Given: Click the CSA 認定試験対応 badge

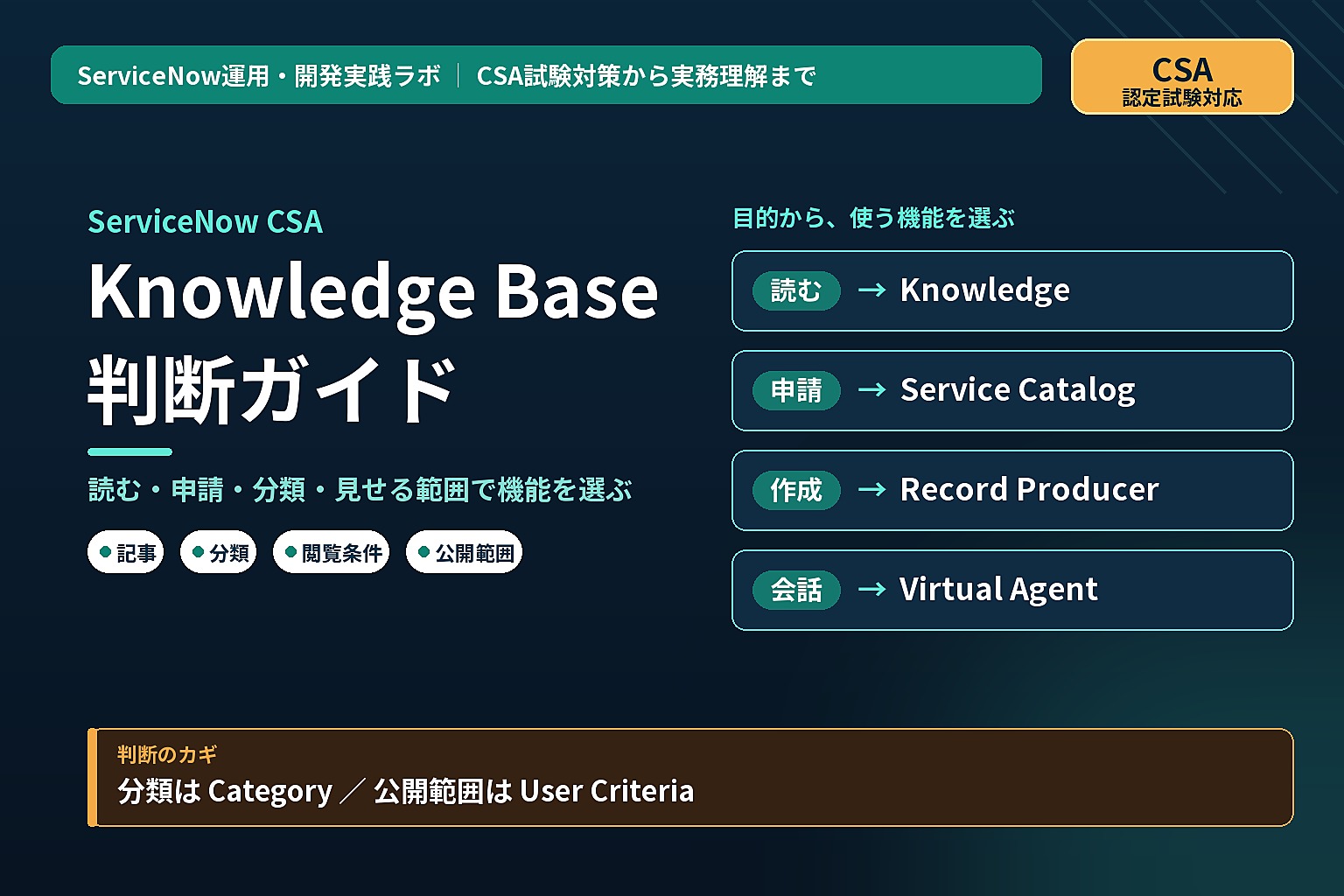Looking at the screenshot, I should click(x=1182, y=77).
